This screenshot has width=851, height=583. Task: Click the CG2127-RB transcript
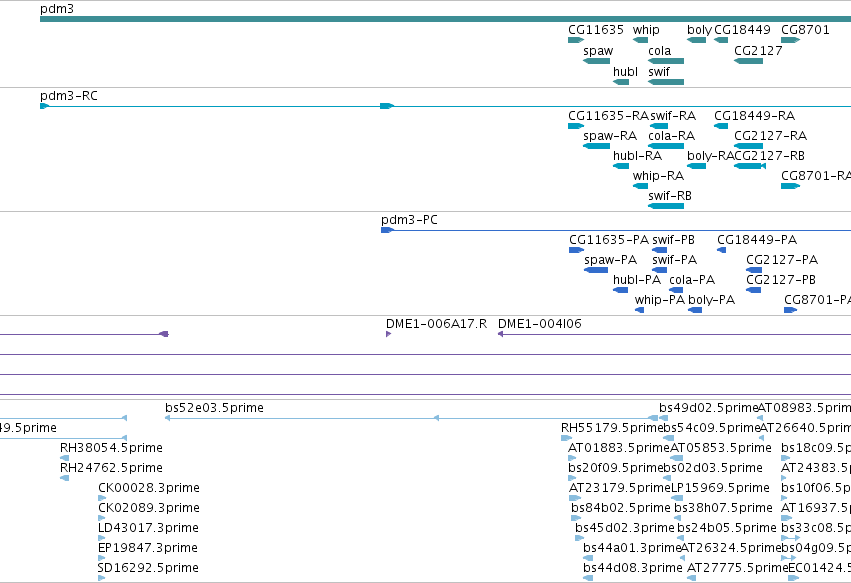750,166
